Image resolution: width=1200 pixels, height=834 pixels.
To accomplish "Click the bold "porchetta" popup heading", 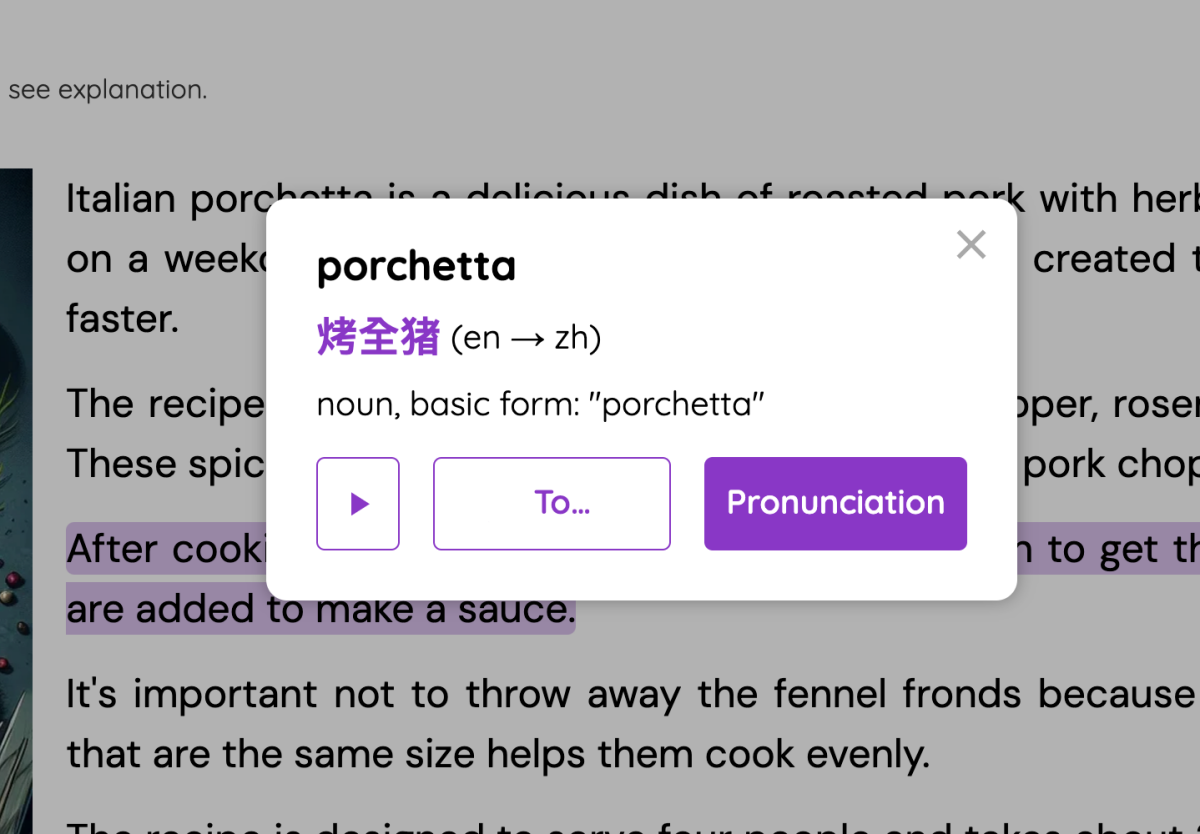I will [416, 267].
